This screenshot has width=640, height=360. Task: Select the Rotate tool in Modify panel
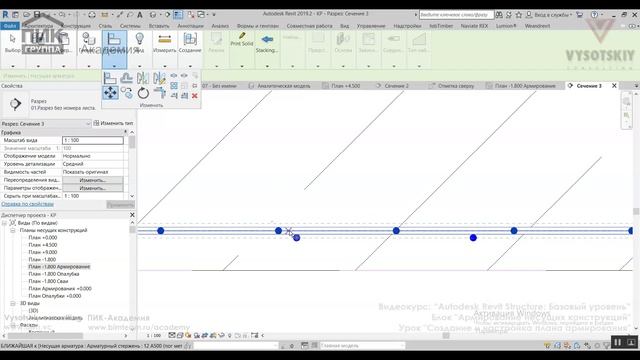pos(143,93)
